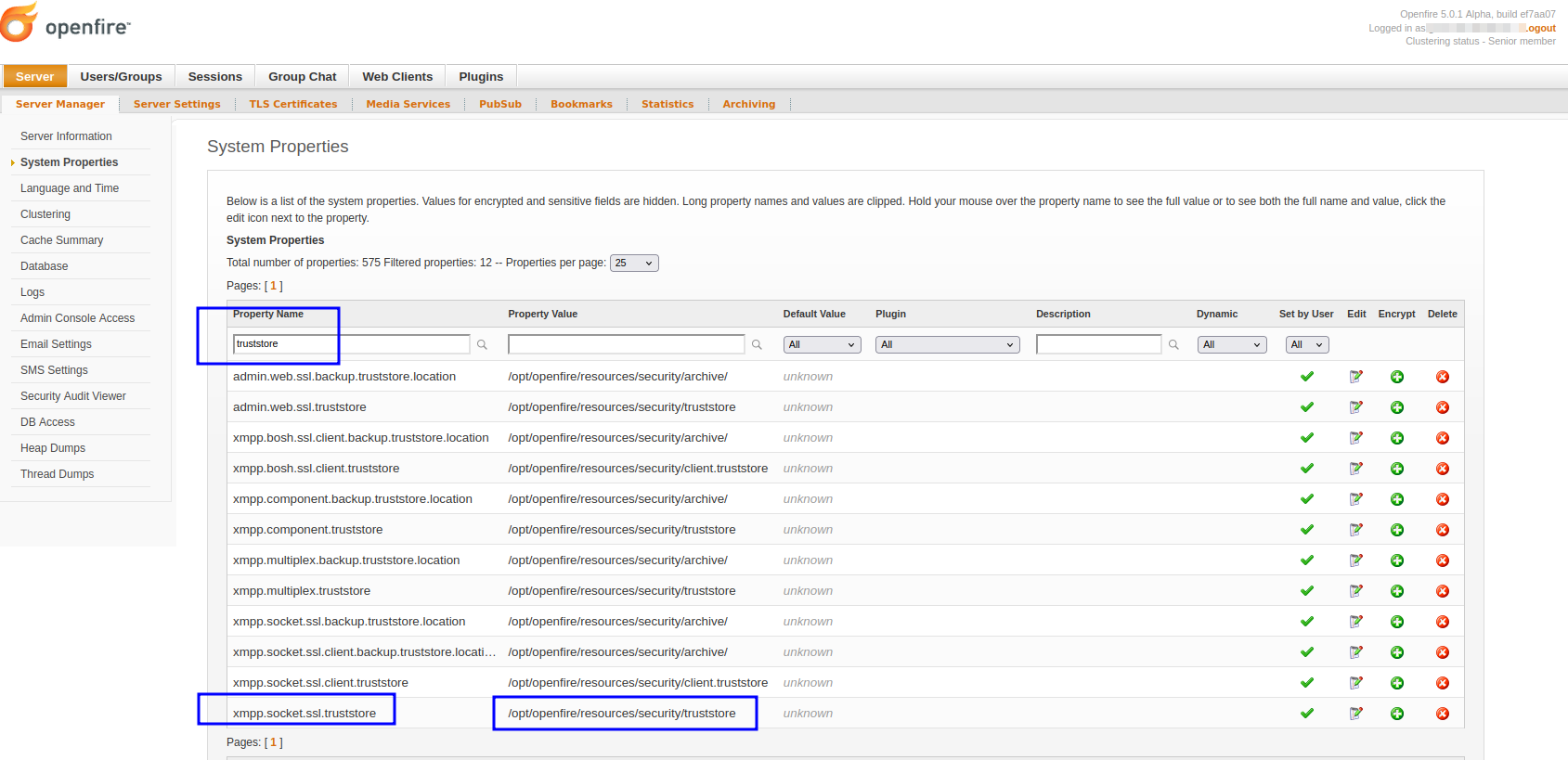Search by property name magnifier icon

coord(482,344)
